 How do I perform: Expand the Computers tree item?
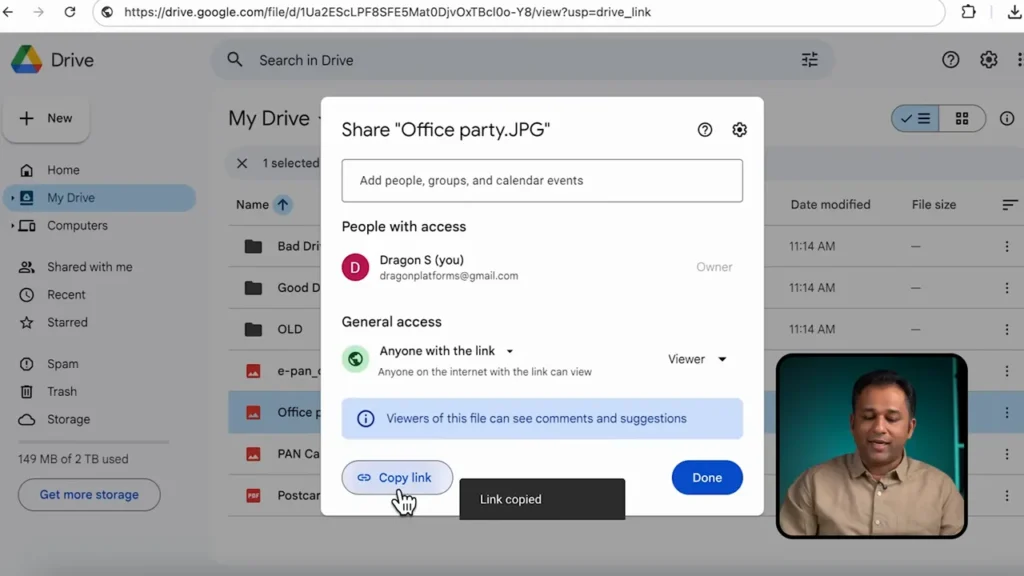[x=13, y=226]
